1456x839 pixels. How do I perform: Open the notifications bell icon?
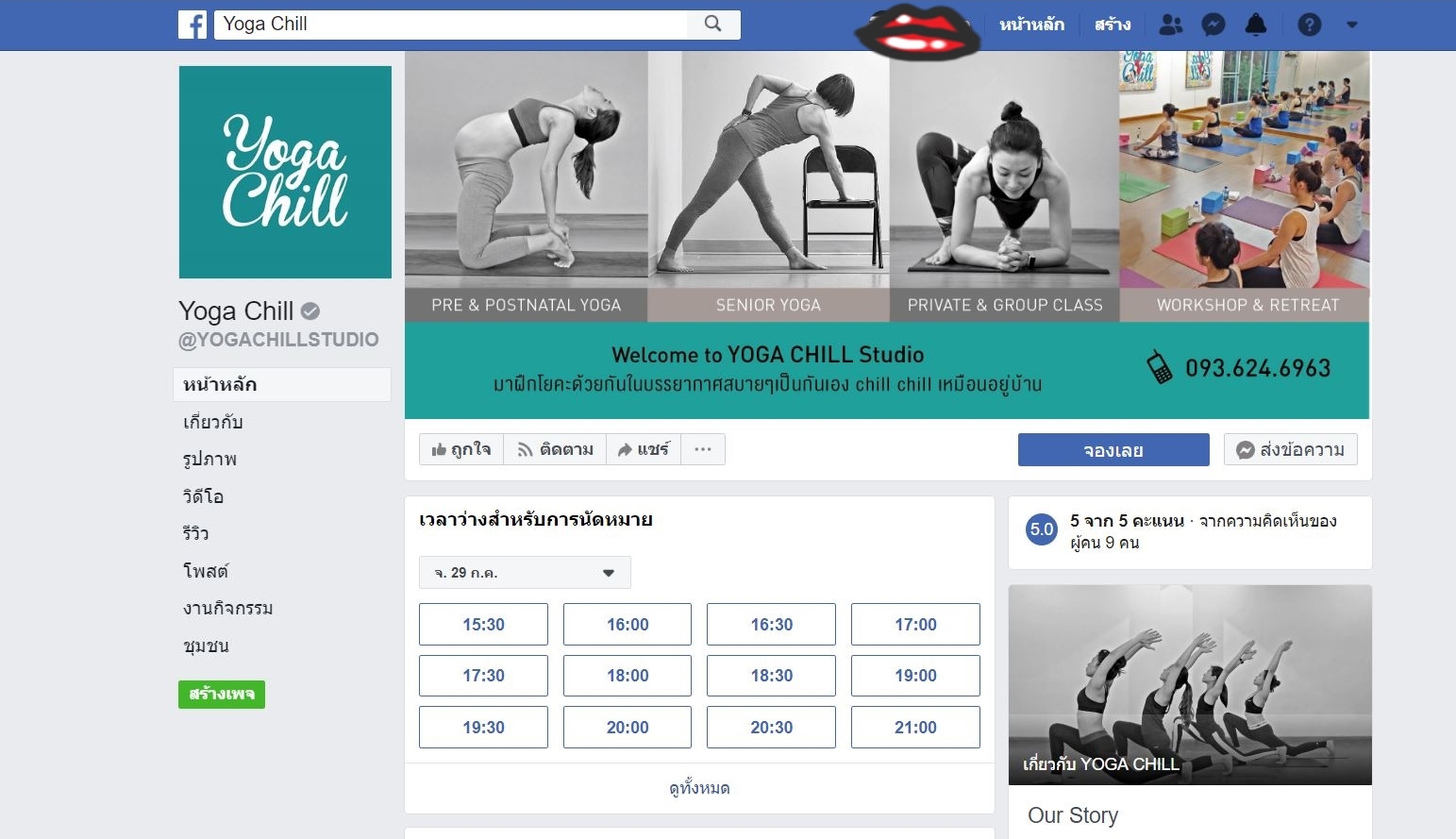[x=1256, y=25]
